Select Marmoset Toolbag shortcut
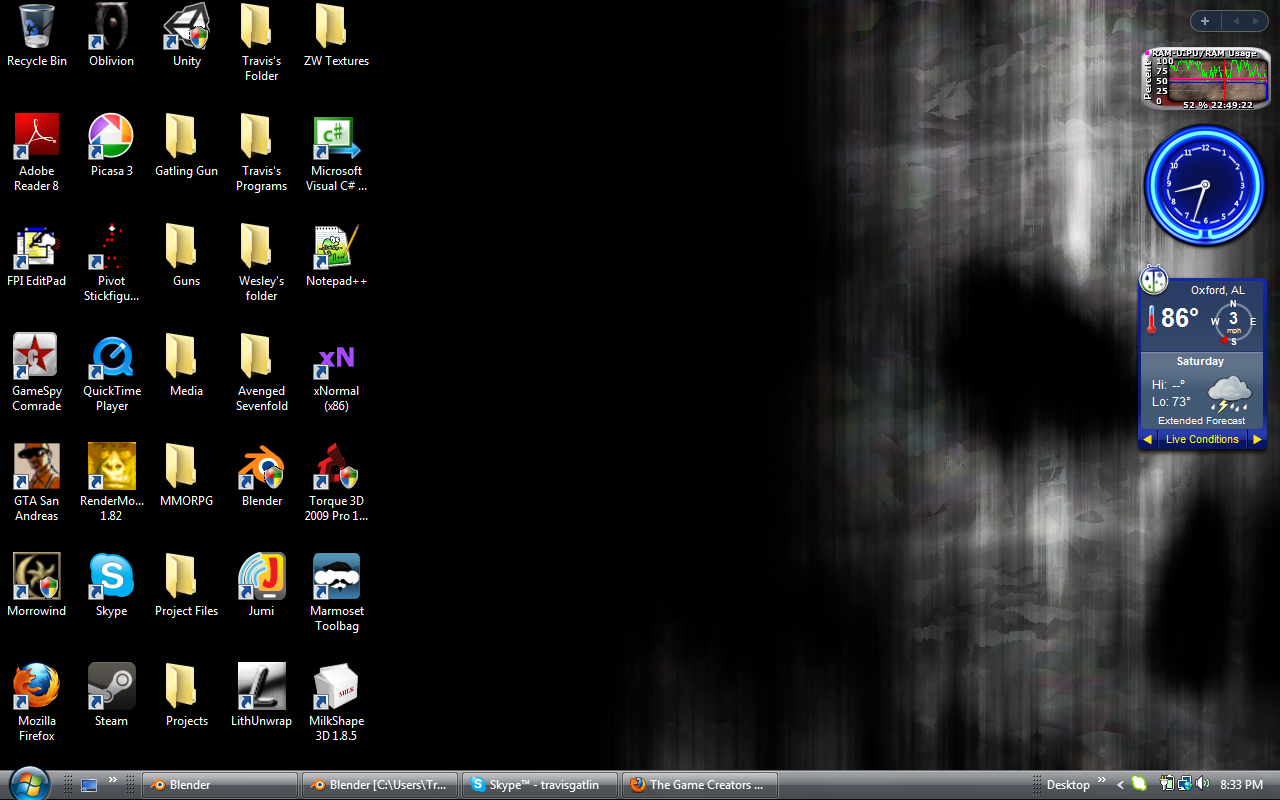1280x800 pixels. pyautogui.click(x=336, y=592)
